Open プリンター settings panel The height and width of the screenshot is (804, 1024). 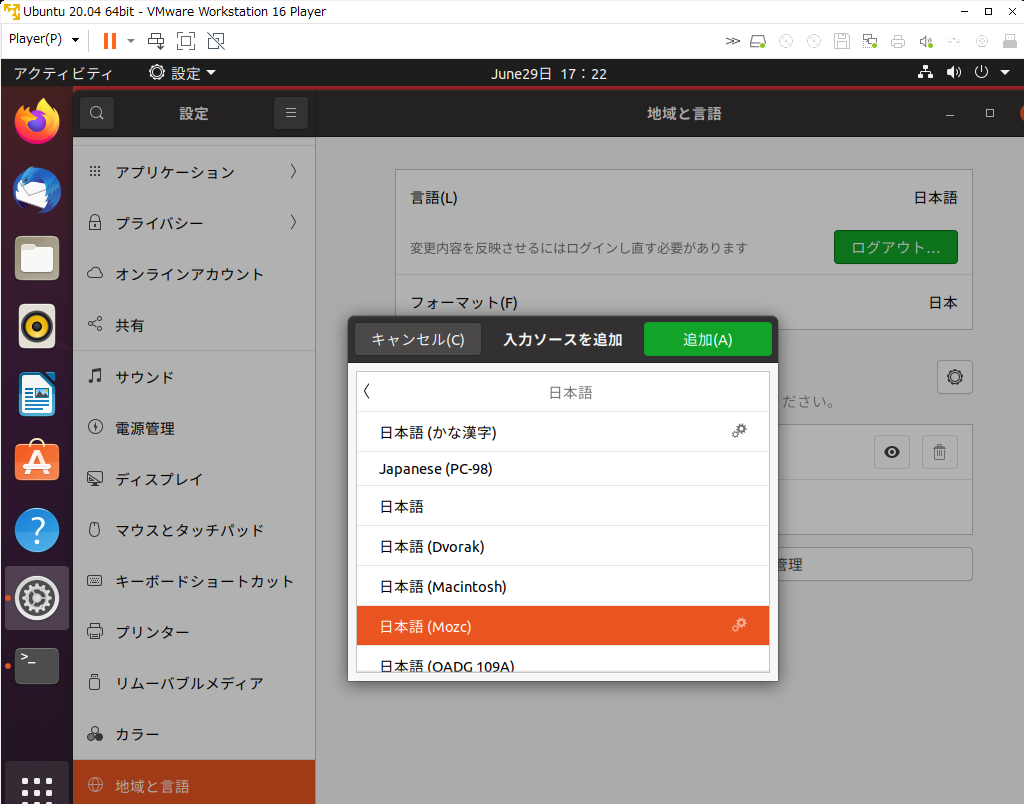[x=194, y=632]
